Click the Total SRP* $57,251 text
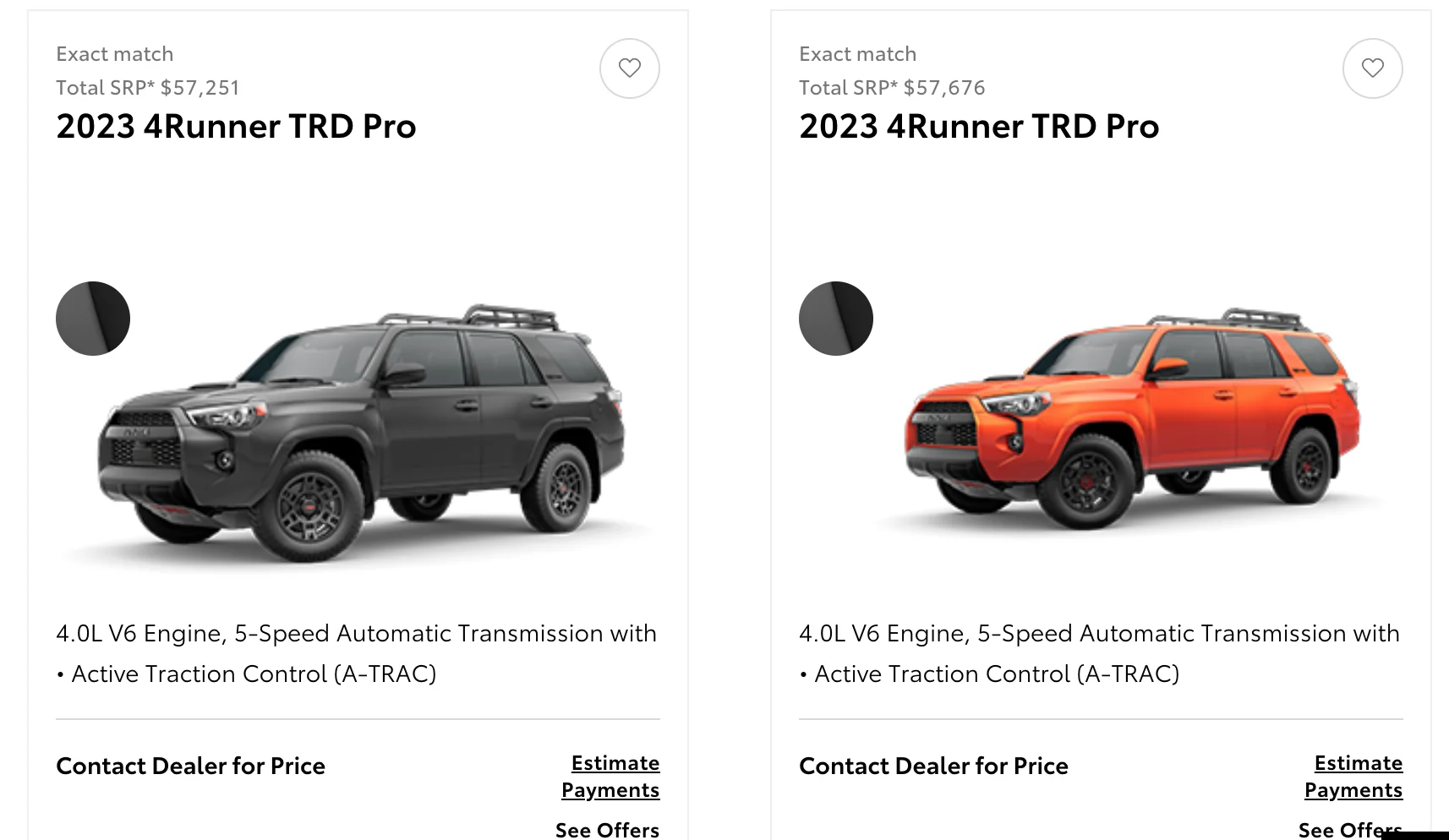The width and height of the screenshot is (1449, 840). click(148, 88)
